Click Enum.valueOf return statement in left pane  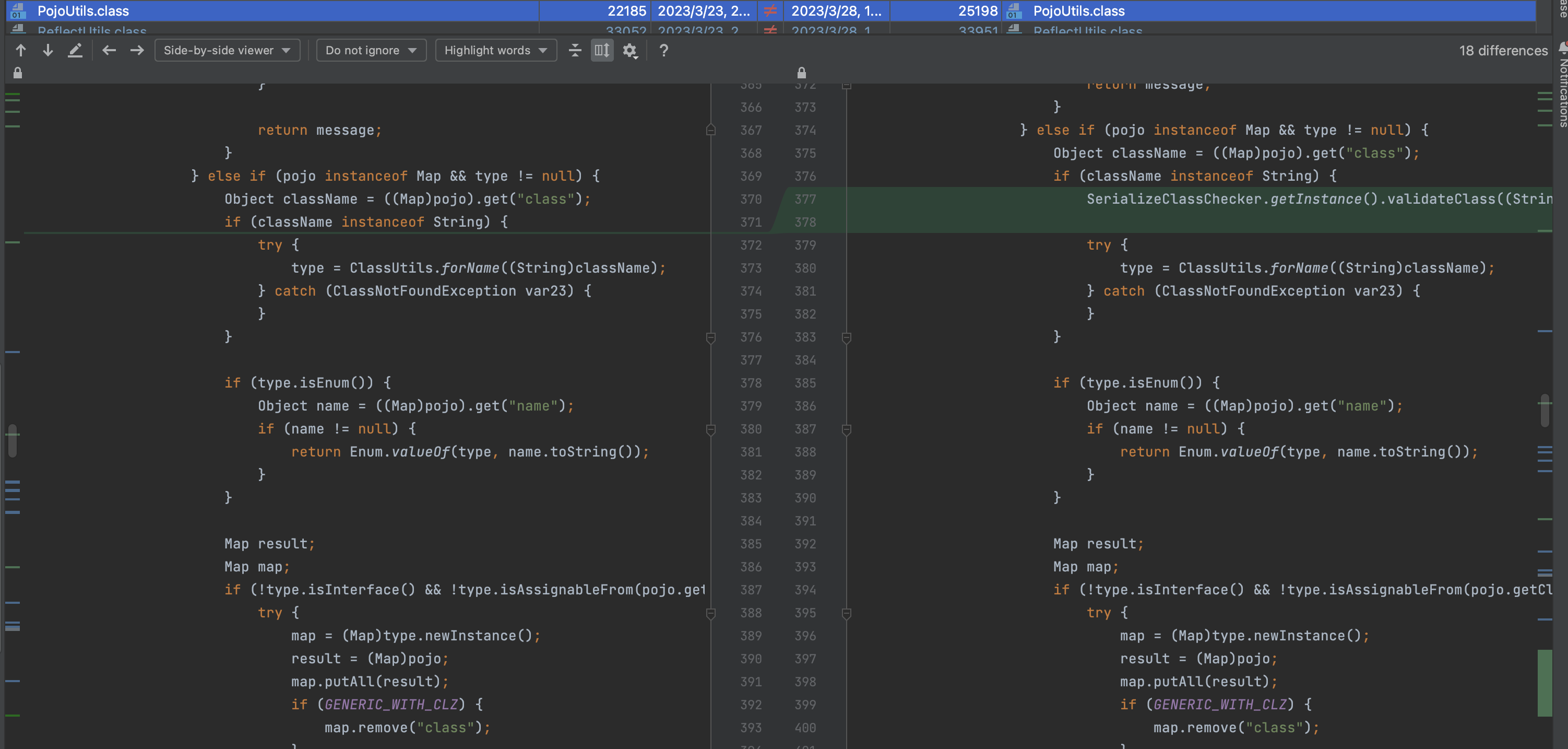click(x=470, y=452)
